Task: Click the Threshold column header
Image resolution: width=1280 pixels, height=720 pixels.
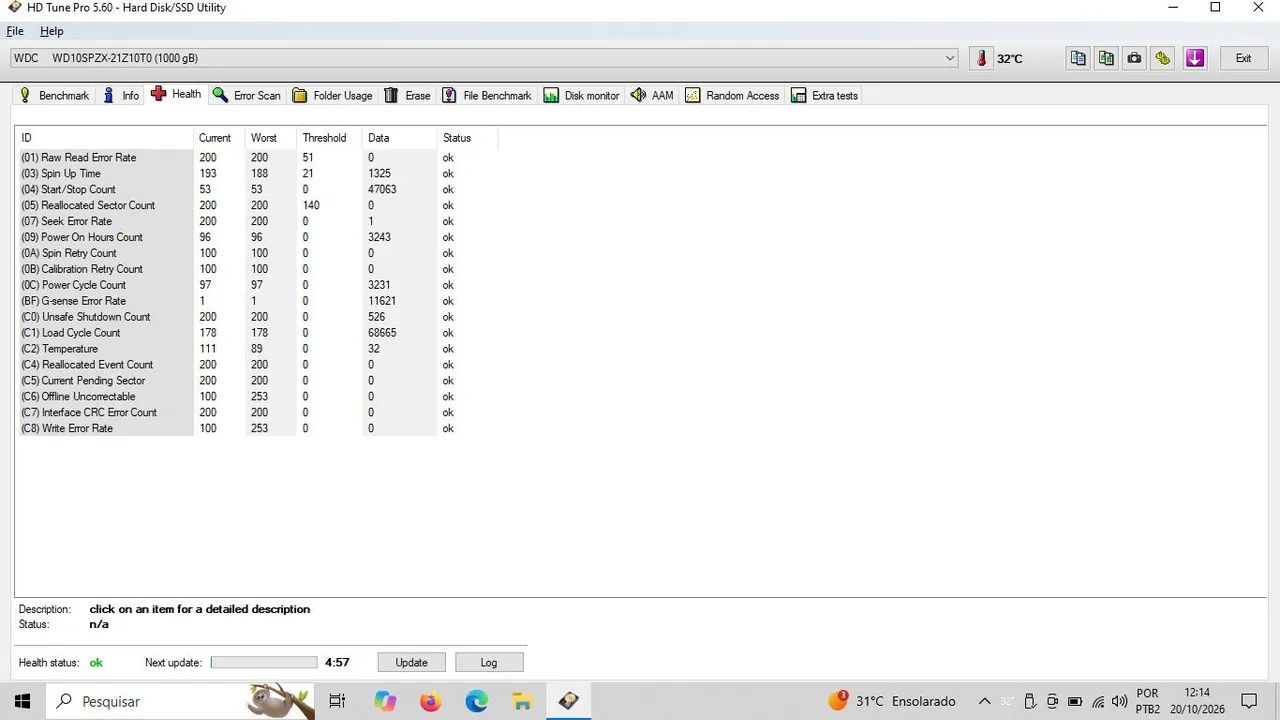Action: point(329,138)
